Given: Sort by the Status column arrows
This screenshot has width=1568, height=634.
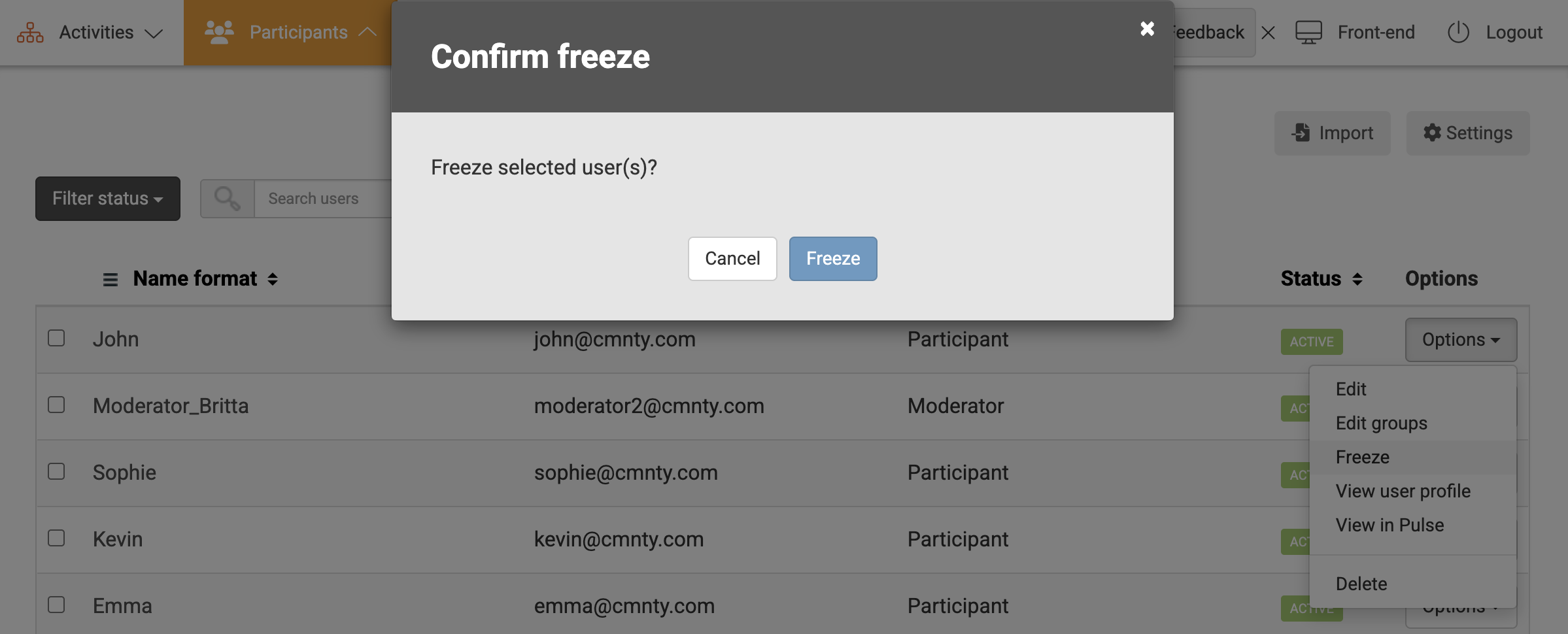Looking at the screenshot, I should (1357, 280).
